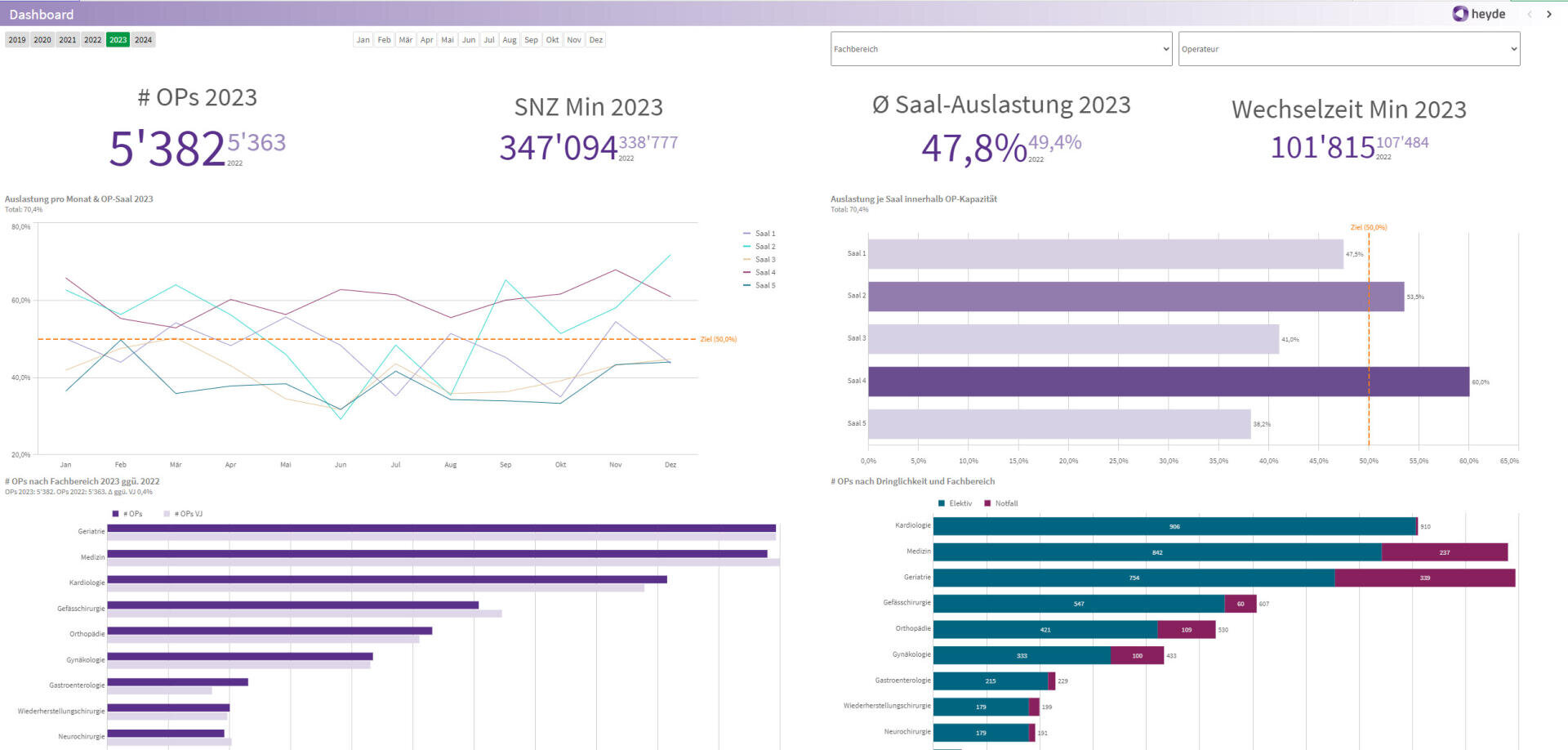Navigate forward with the right chevron arrow

[1549, 14]
